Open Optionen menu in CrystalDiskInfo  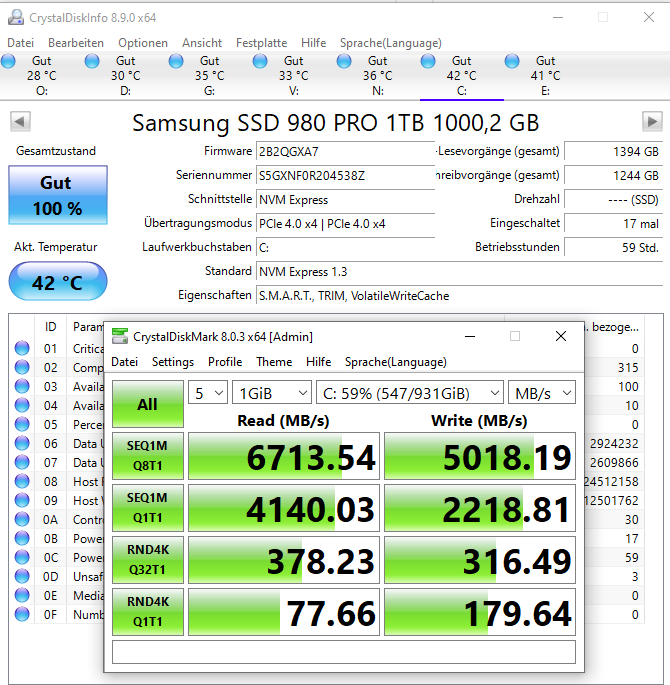click(143, 43)
